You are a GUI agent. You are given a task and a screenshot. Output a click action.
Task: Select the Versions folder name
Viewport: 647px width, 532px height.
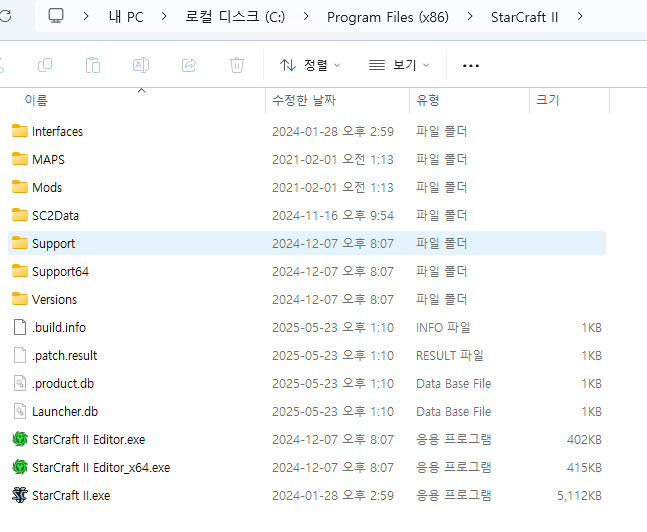pos(54,299)
